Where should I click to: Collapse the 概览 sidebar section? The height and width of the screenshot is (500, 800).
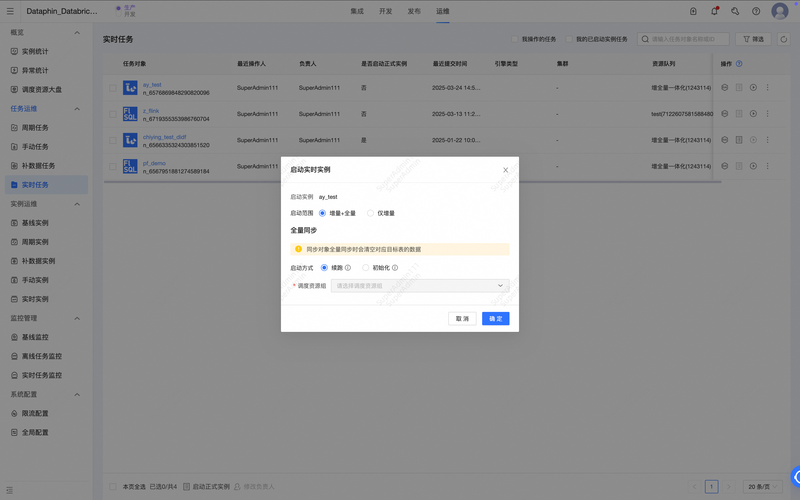point(77,33)
